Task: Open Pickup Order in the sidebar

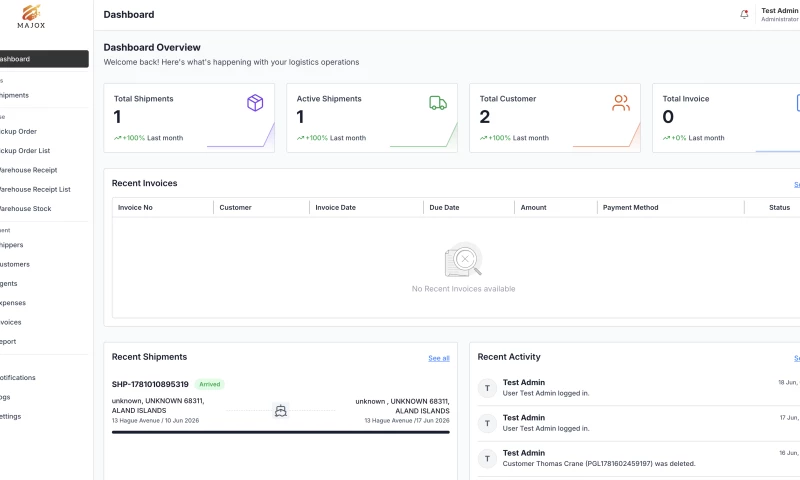Action: (x=18, y=132)
